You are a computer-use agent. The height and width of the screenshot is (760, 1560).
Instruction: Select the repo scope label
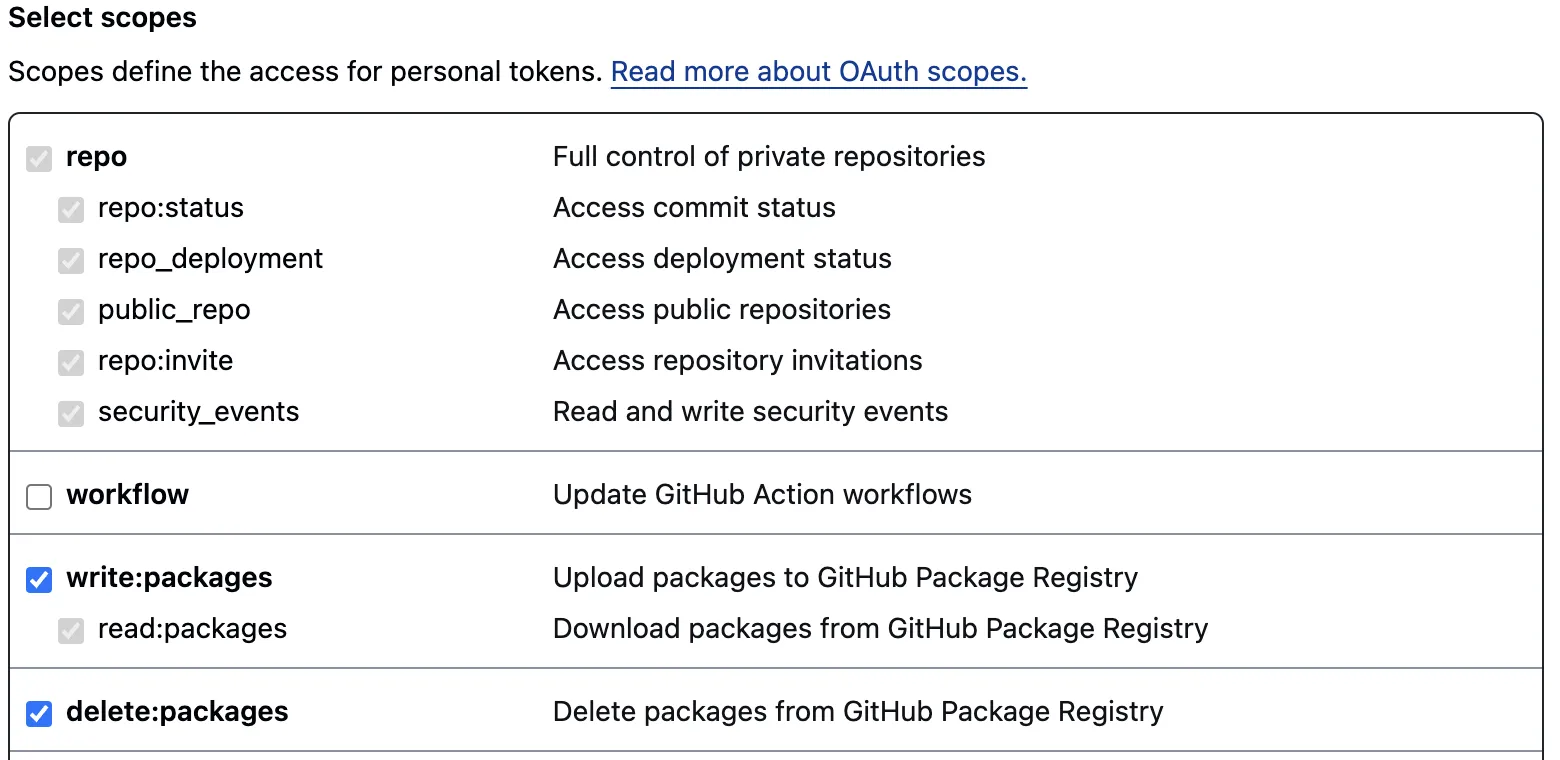(x=96, y=157)
